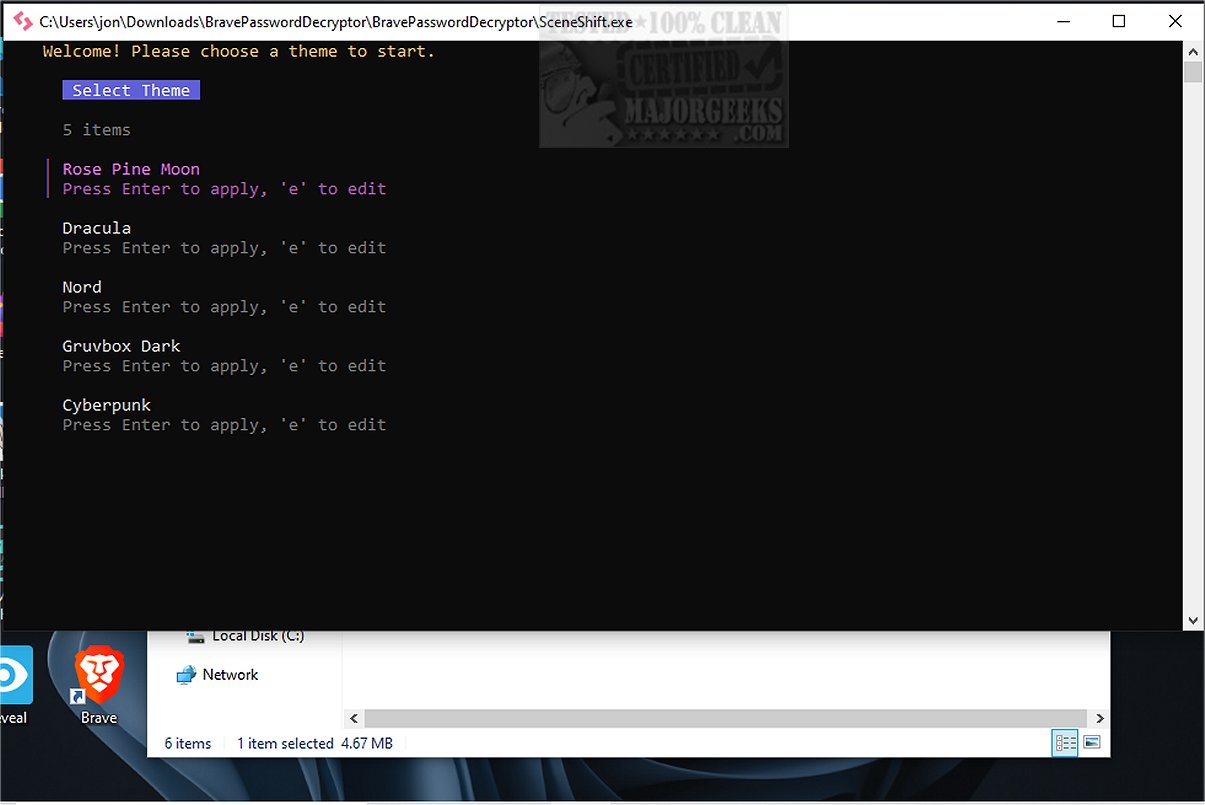Click the console vertical scrollbar thumb
1205x805 pixels.
point(1193,73)
